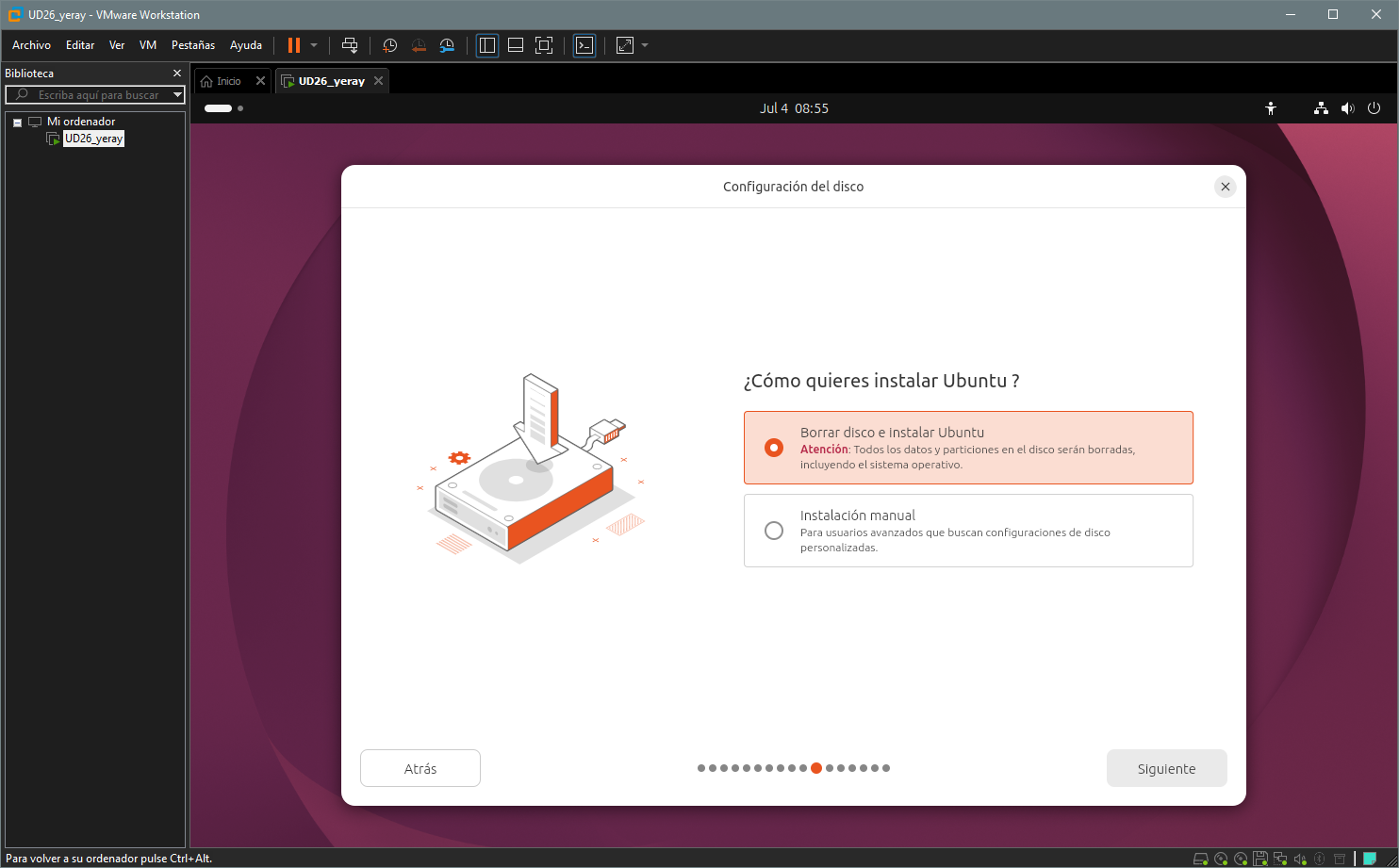Toggle the library sidebar panel view
The width and height of the screenshot is (1399, 868).
tap(487, 45)
